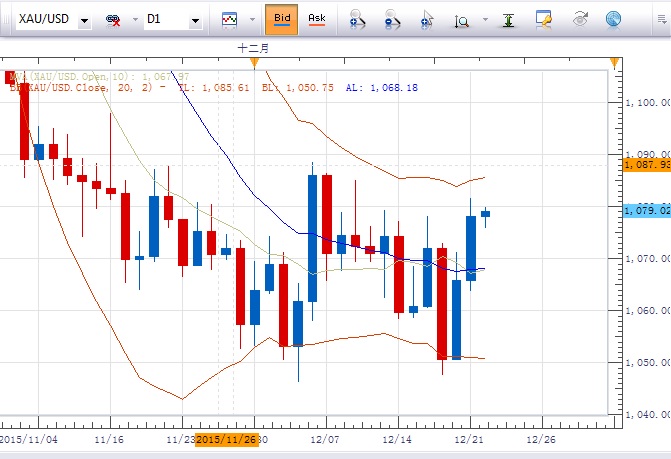
Task: Toggle the Ask price button
Action: click(x=317, y=19)
